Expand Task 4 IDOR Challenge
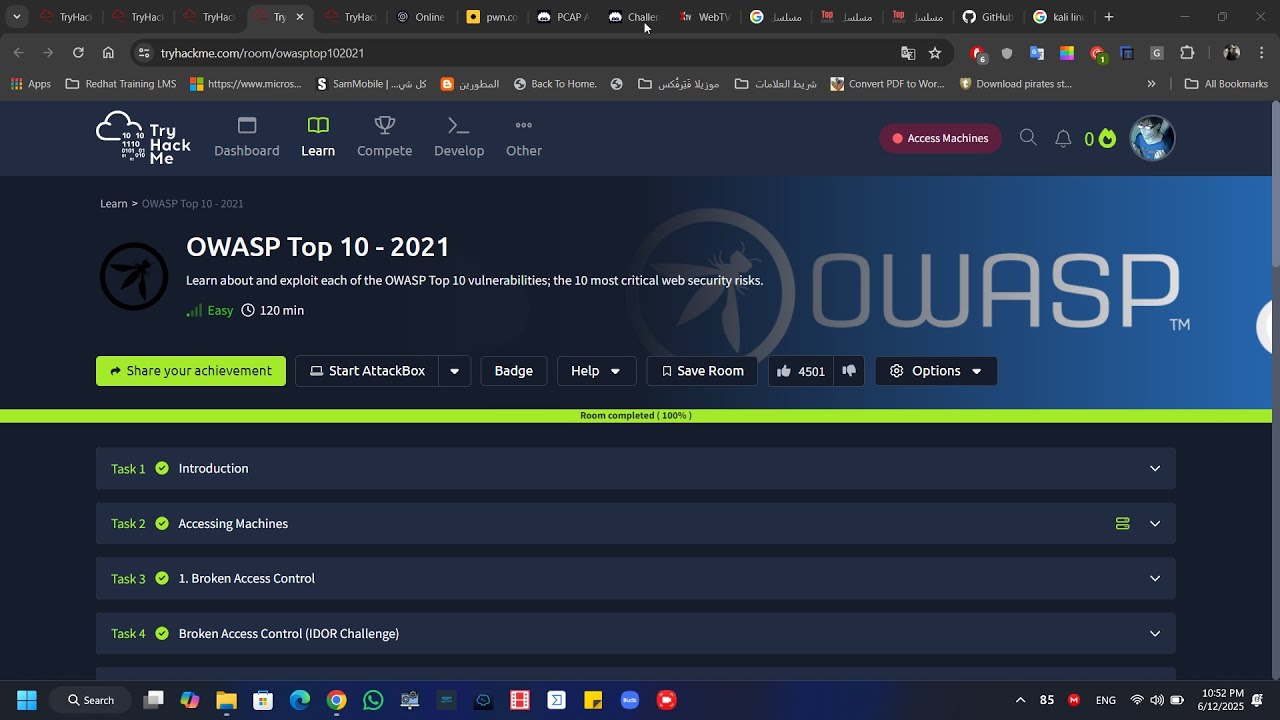Viewport: 1280px width, 720px height. coord(636,634)
